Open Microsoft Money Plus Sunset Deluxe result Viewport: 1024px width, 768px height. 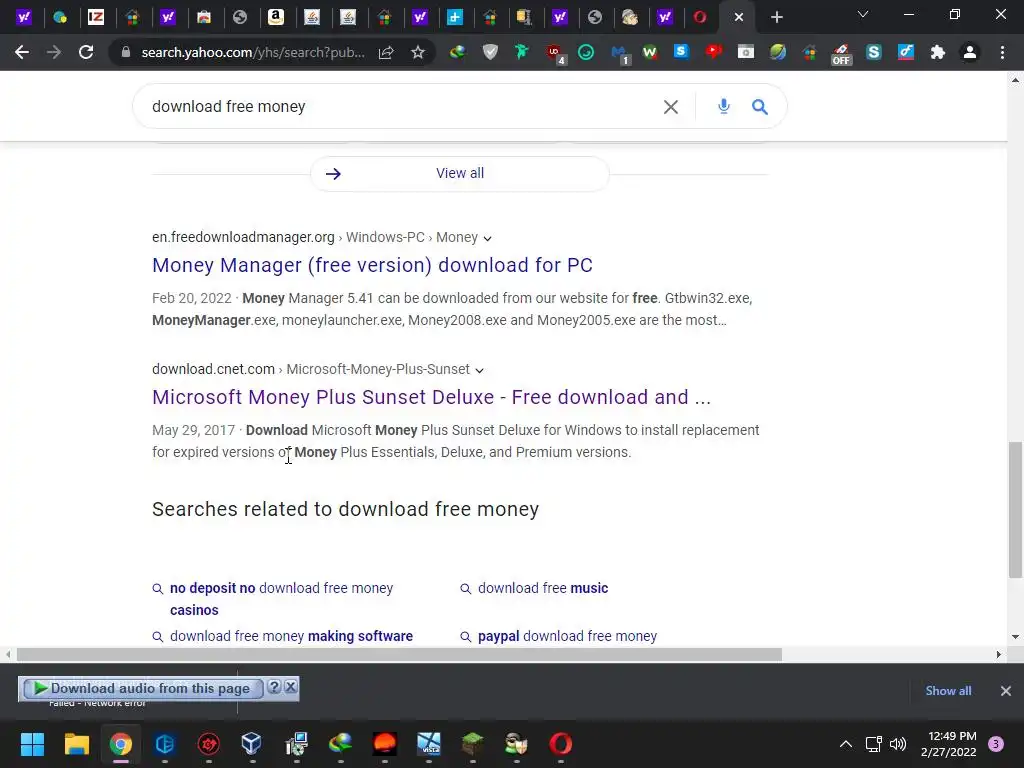pyautogui.click(x=432, y=397)
